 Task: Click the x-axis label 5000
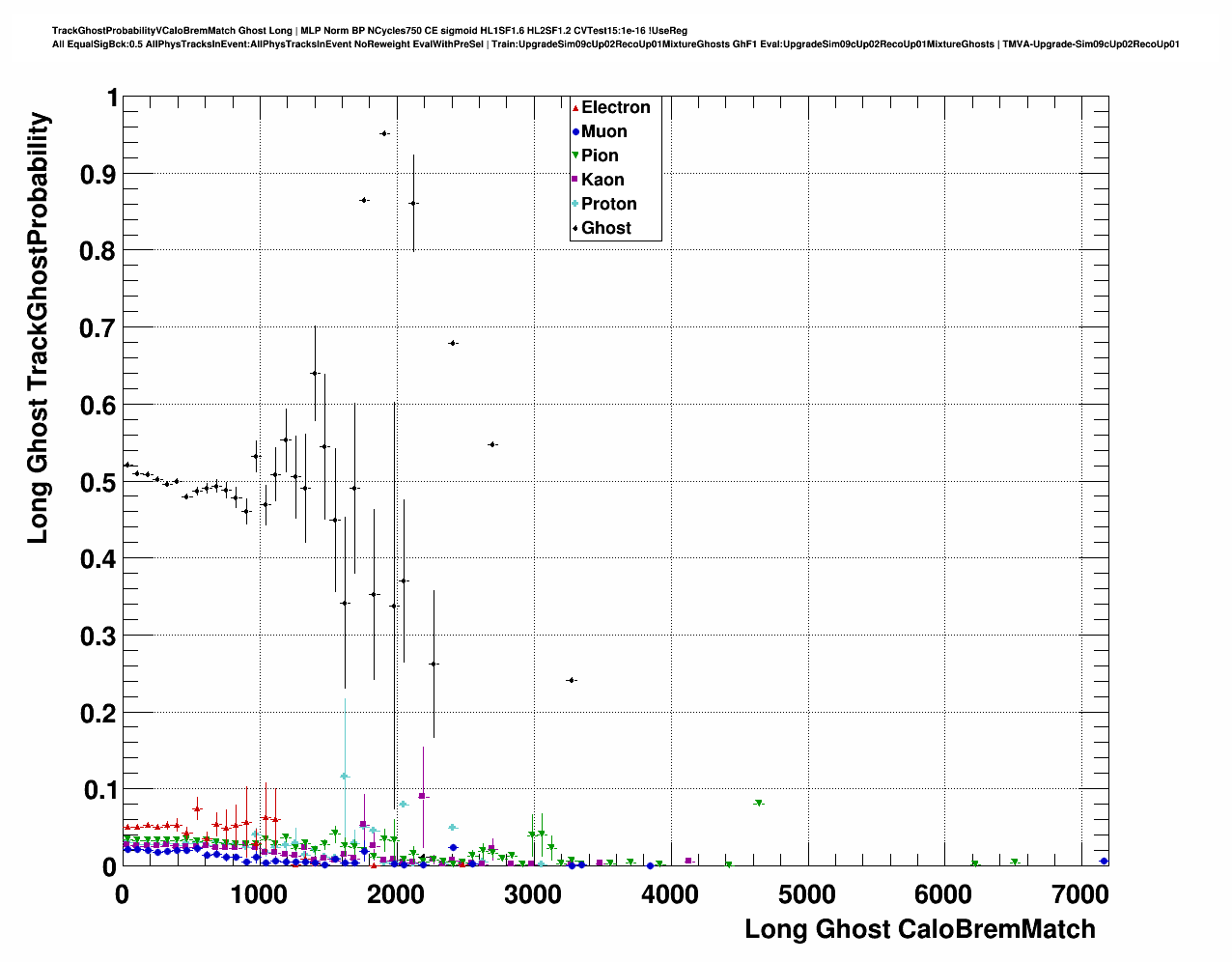[807, 894]
